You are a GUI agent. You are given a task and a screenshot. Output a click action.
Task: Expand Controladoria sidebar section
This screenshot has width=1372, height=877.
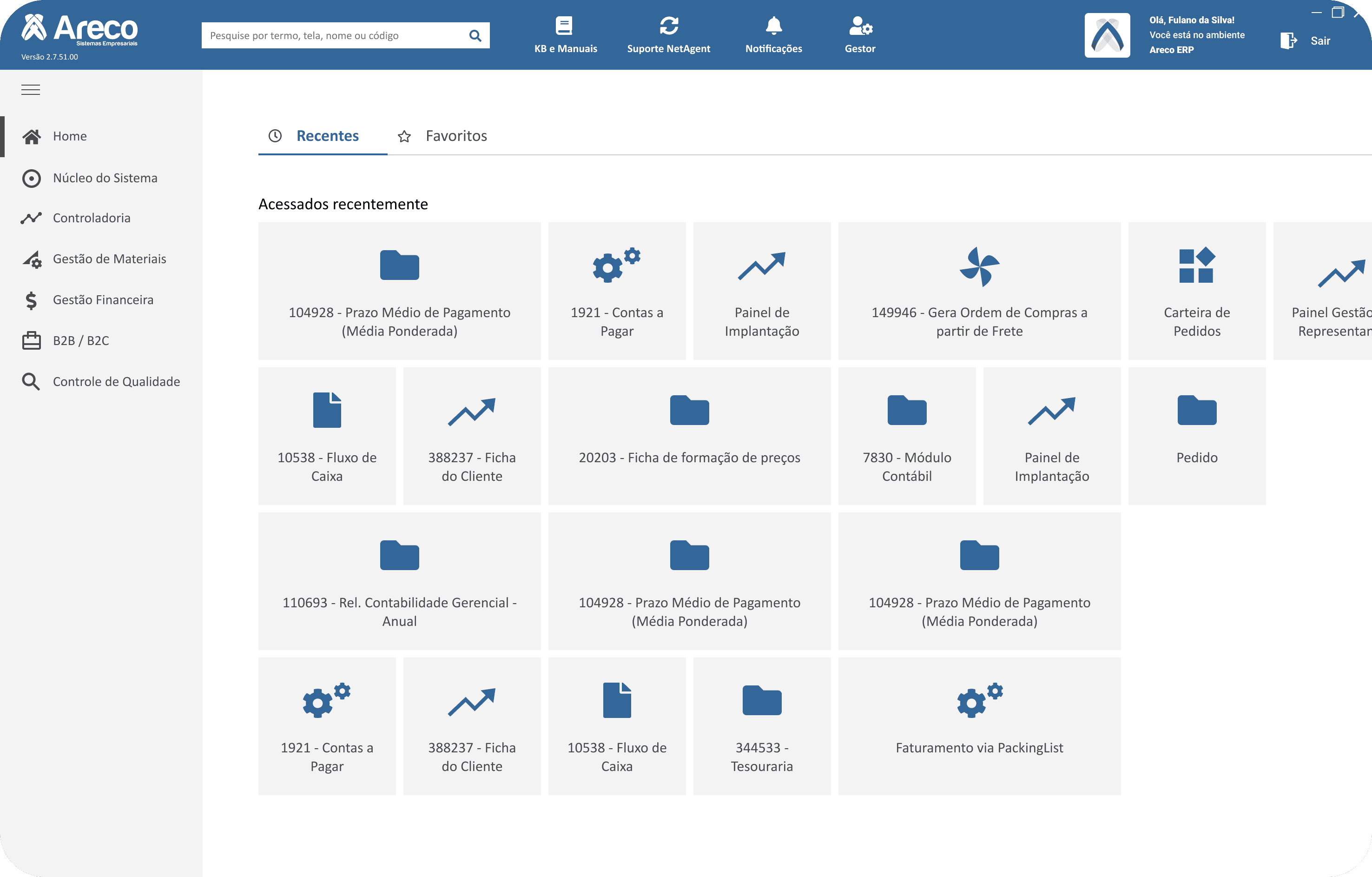91,218
